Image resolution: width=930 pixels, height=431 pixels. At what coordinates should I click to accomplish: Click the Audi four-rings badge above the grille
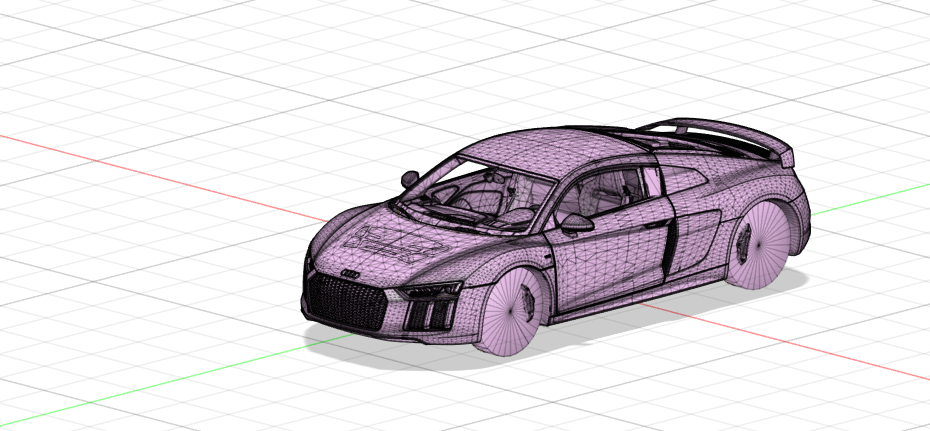pyautogui.click(x=351, y=273)
